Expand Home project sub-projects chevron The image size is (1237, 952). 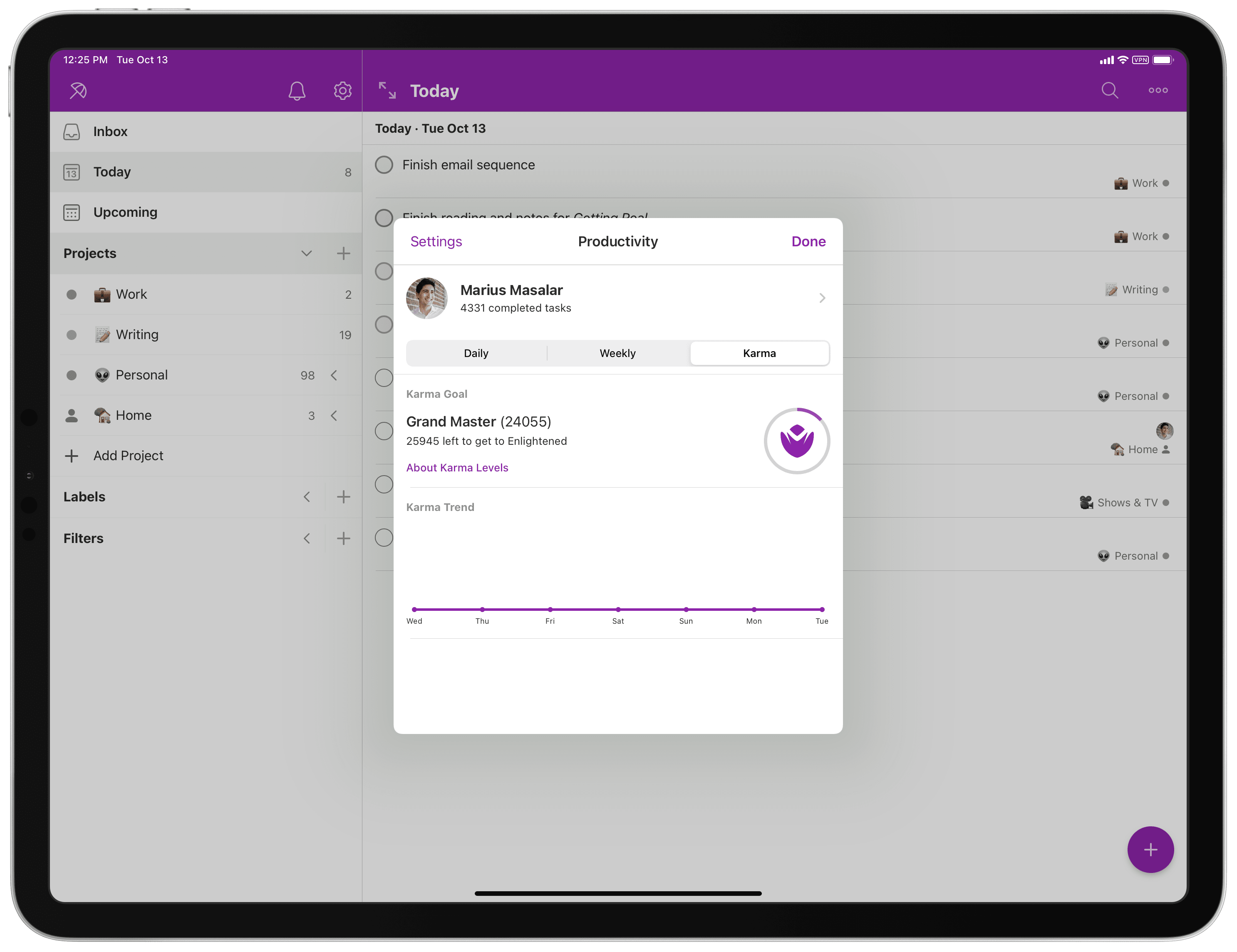(x=334, y=415)
